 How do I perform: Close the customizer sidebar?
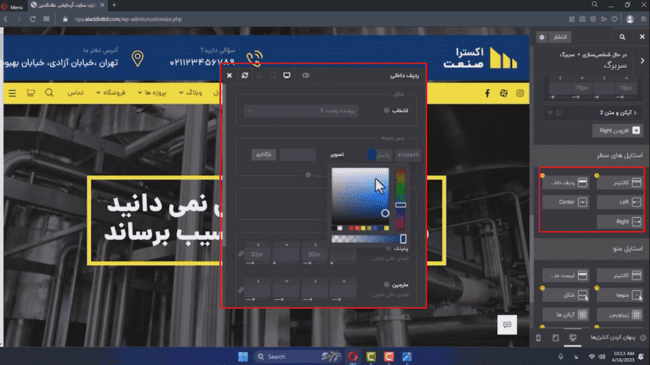point(642,37)
